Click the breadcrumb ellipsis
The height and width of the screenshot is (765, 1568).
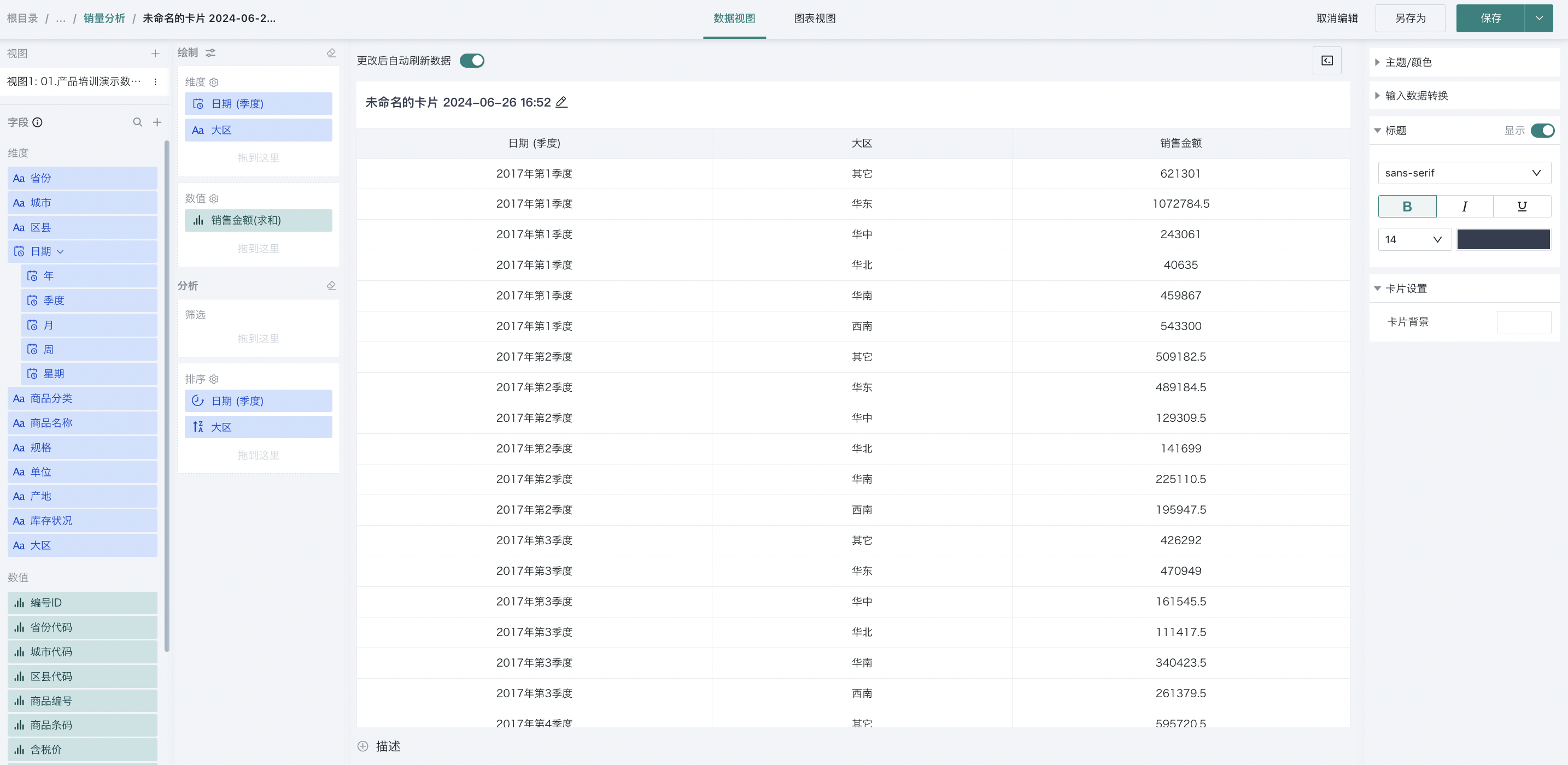coord(60,18)
